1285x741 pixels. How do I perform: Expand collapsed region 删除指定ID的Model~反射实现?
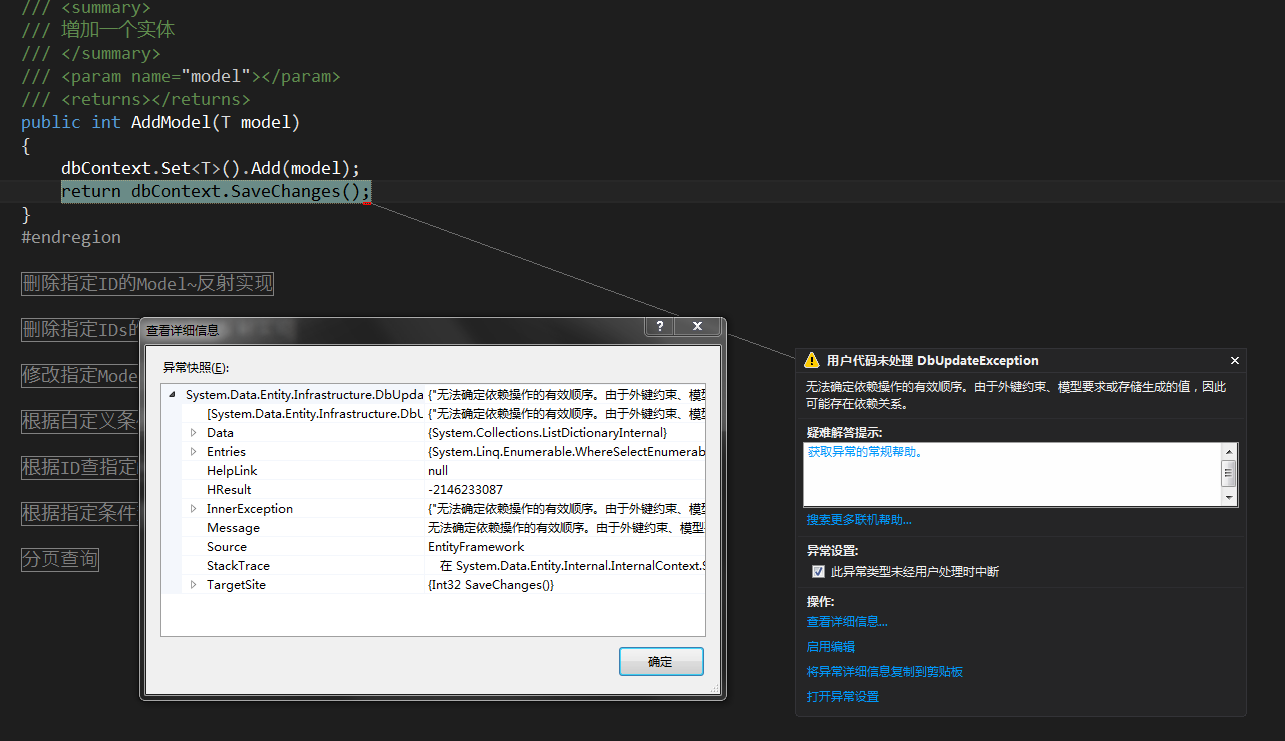tap(147, 283)
